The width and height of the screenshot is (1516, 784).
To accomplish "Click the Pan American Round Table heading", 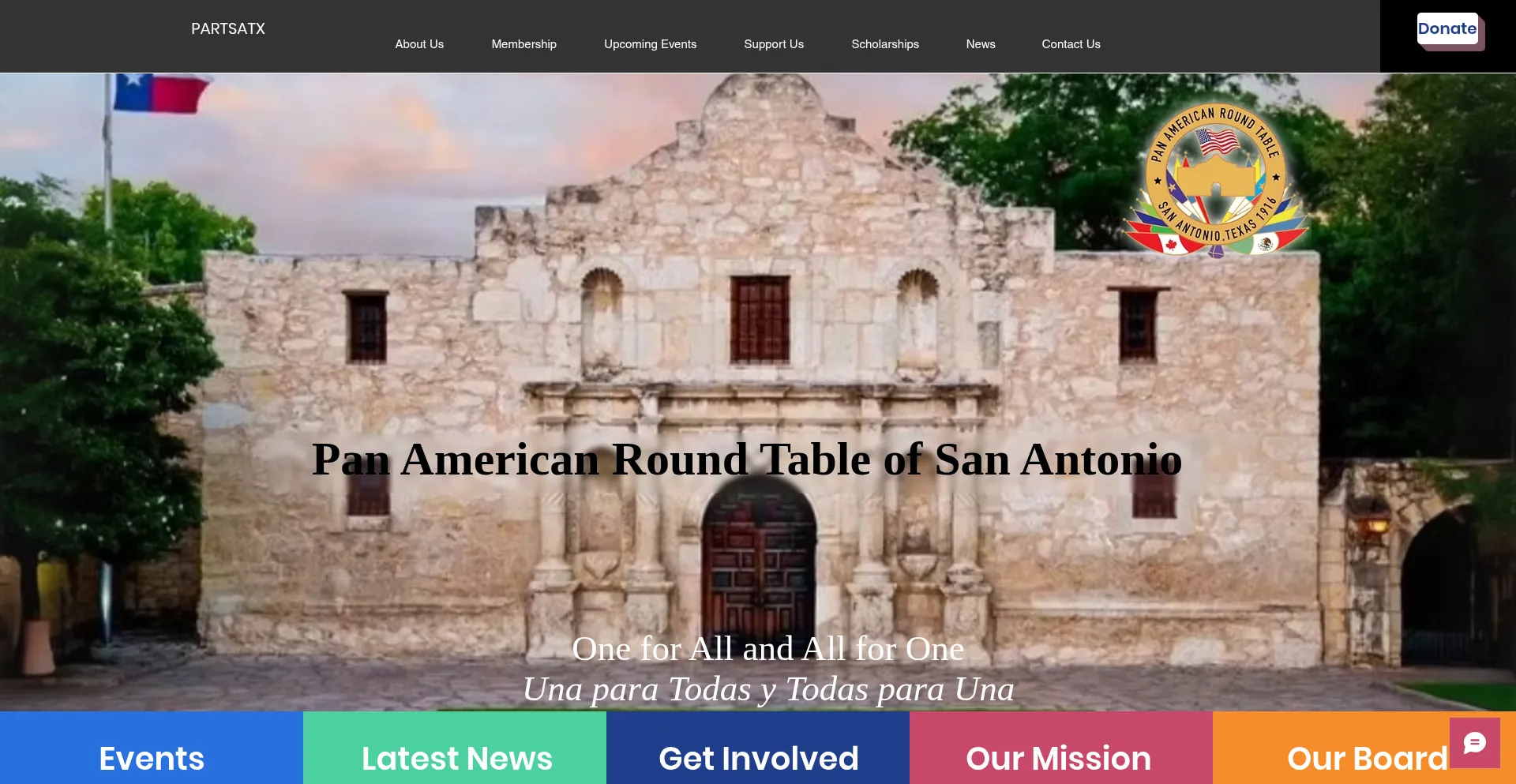I will tap(746, 460).
